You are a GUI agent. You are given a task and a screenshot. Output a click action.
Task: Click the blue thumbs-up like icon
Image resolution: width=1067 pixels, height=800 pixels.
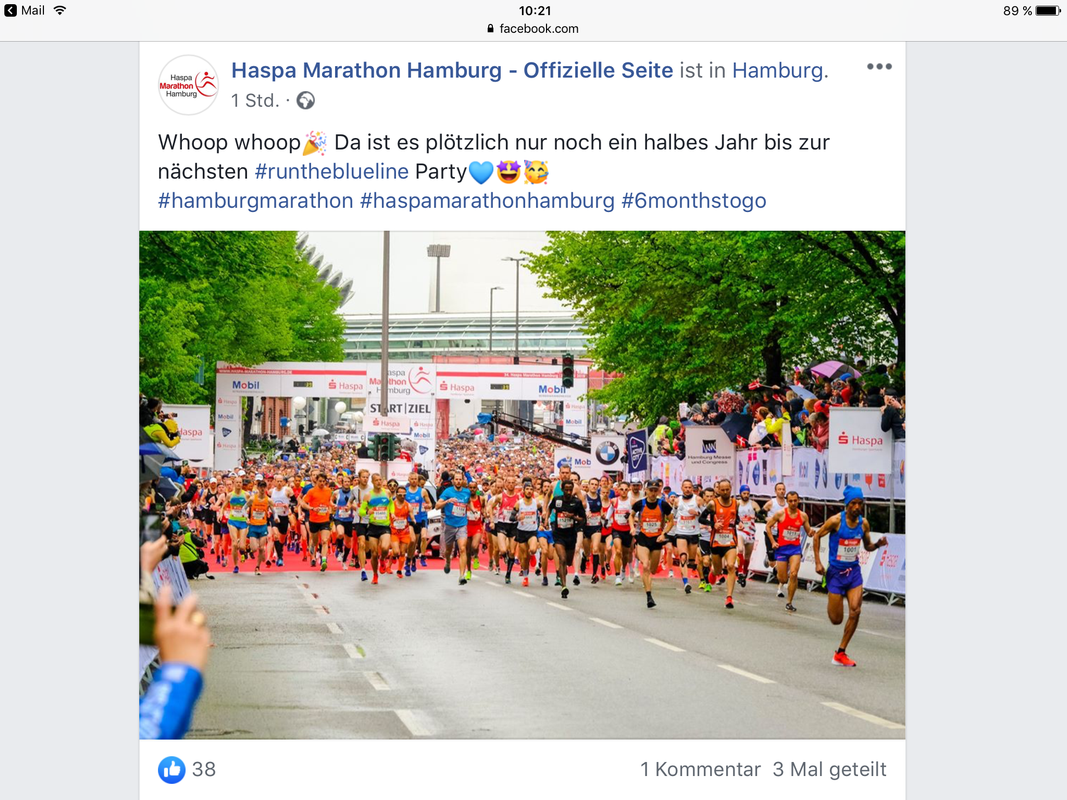click(x=171, y=769)
